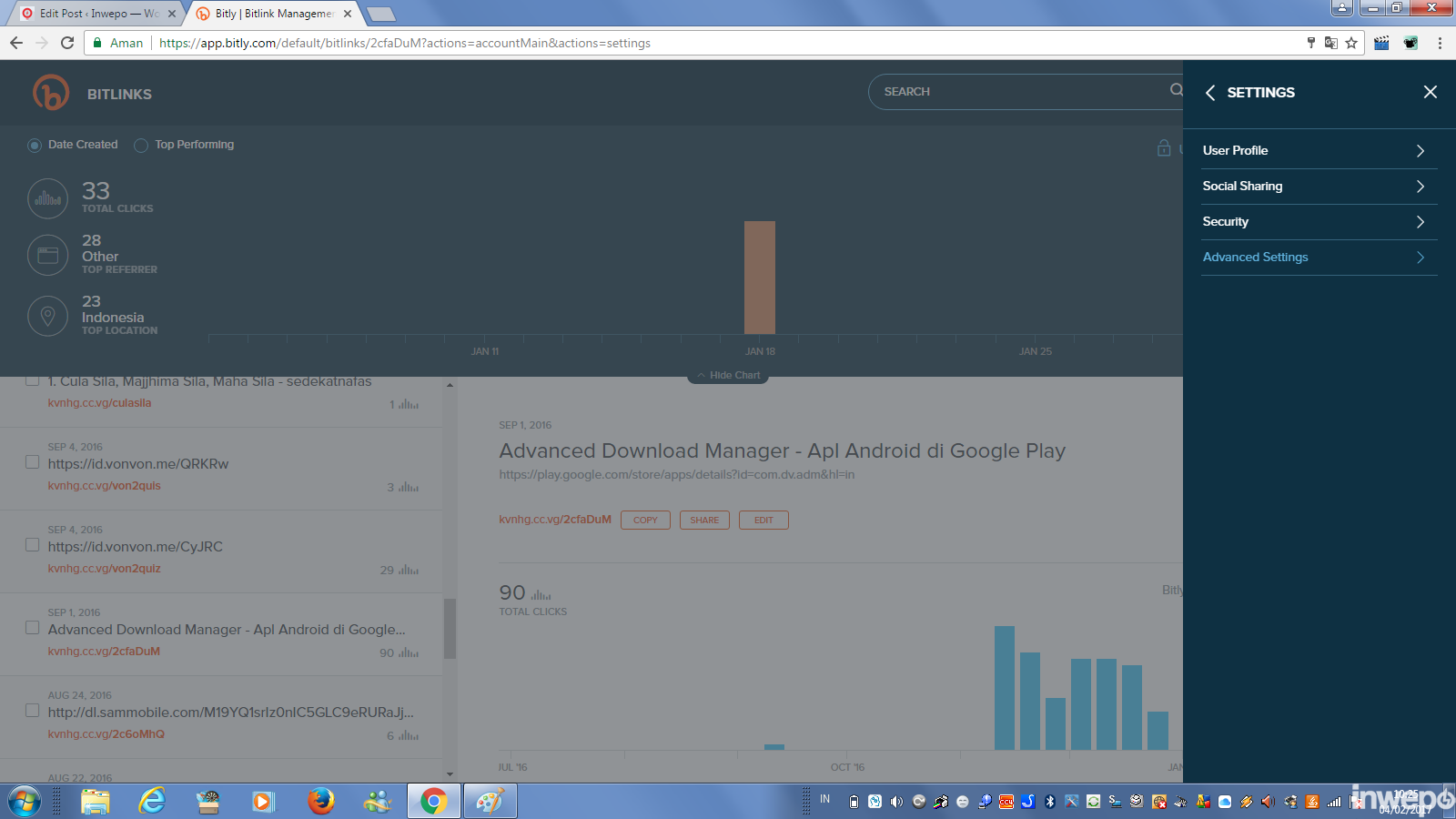Click the Total Clicks chart icon
The width and height of the screenshot is (1456, 819).
[x=48, y=197]
